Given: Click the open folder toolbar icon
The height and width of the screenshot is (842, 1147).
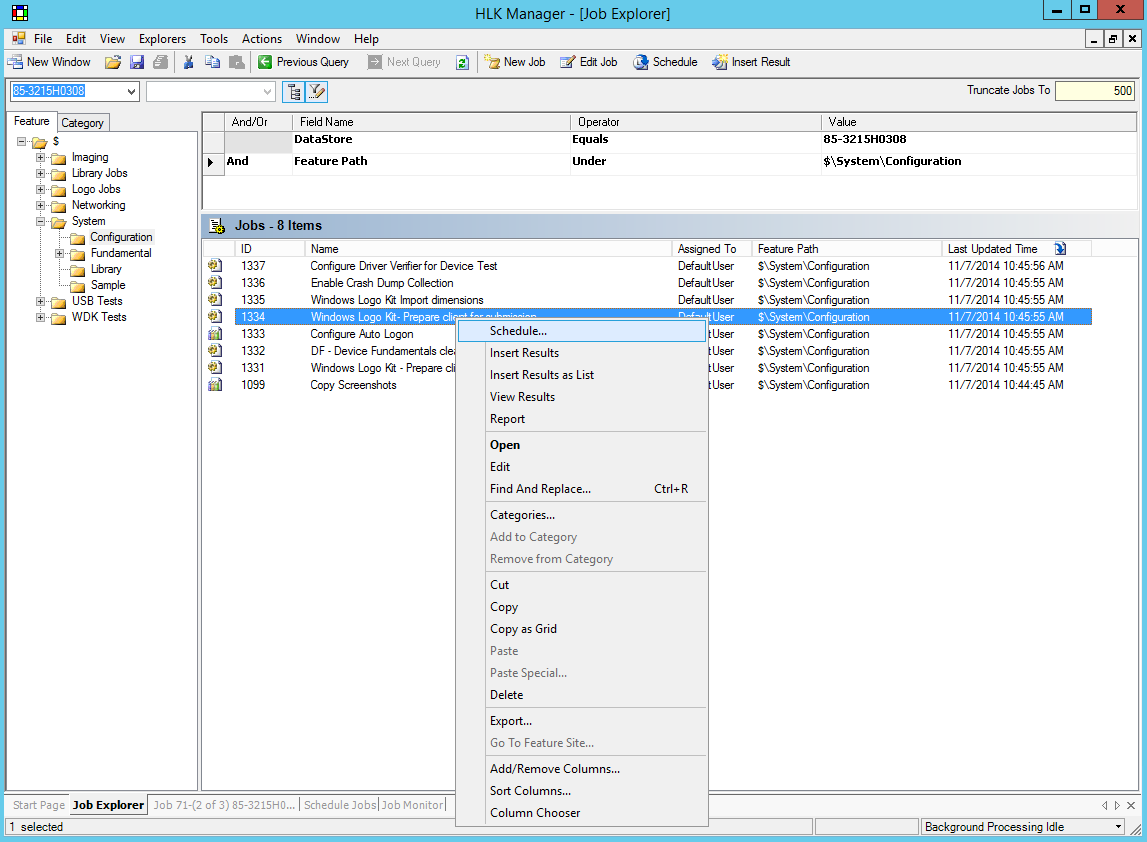Looking at the screenshot, I should click(113, 62).
